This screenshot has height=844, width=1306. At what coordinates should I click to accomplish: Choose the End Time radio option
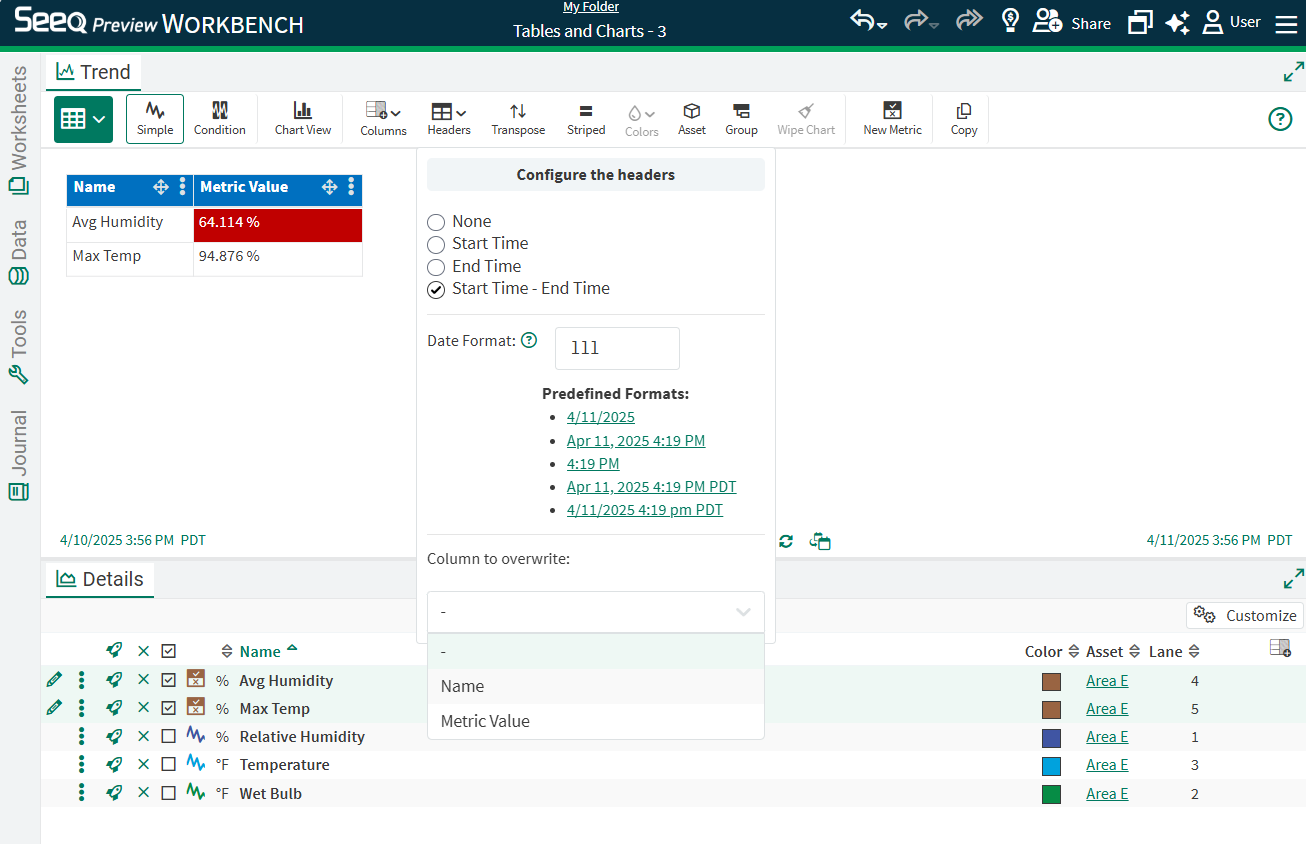436,267
